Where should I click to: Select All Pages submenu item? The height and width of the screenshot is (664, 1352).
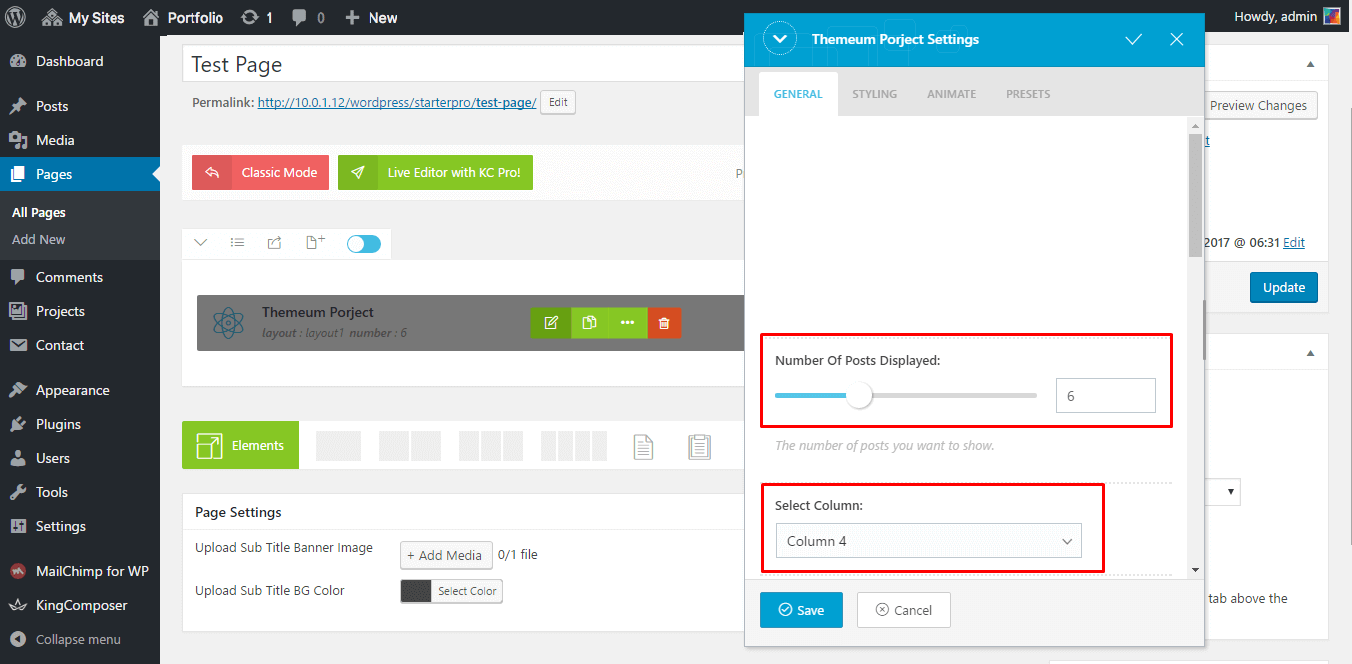coord(39,212)
